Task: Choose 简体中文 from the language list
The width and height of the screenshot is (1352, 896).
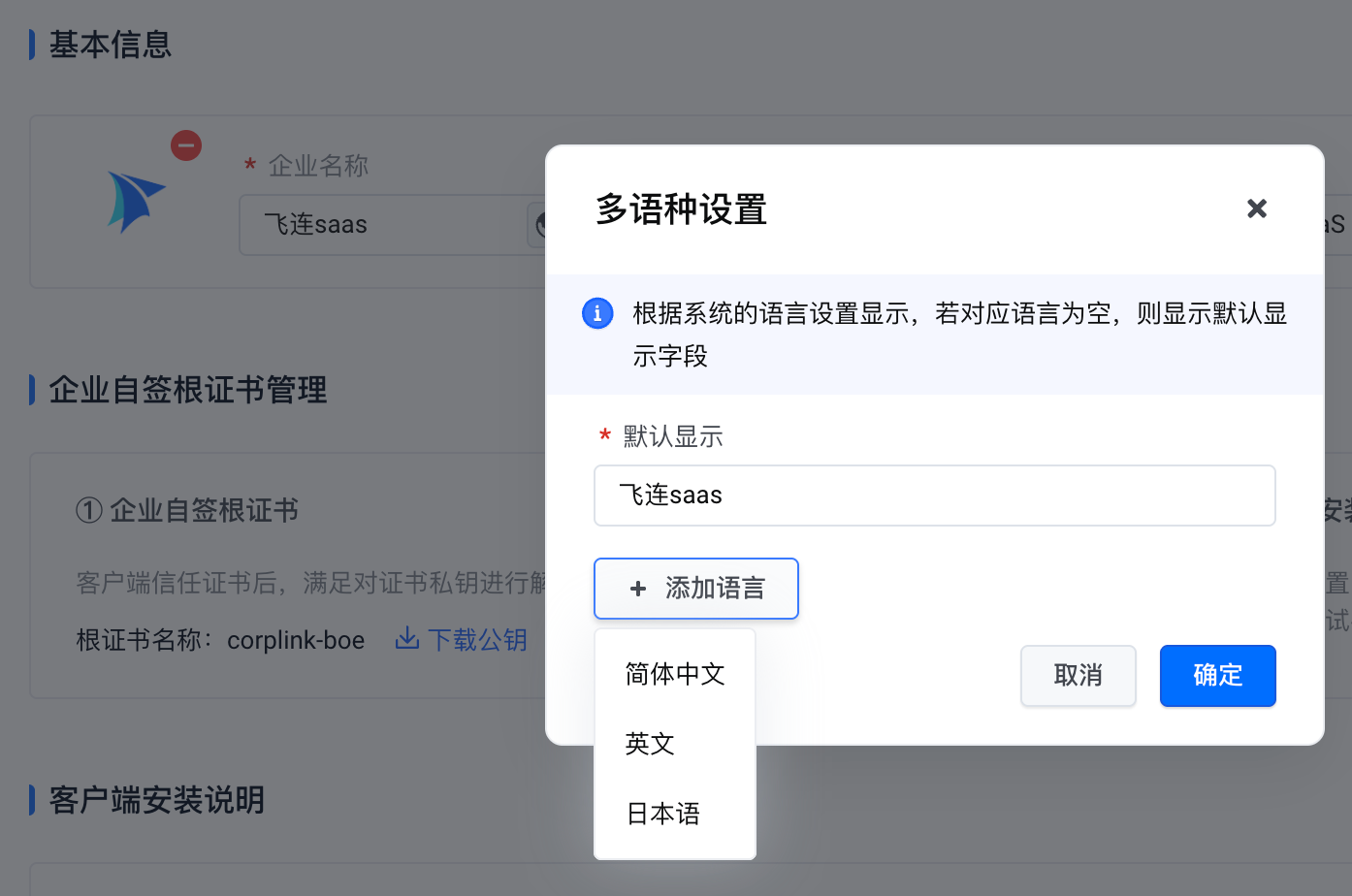Action: (x=675, y=674)
